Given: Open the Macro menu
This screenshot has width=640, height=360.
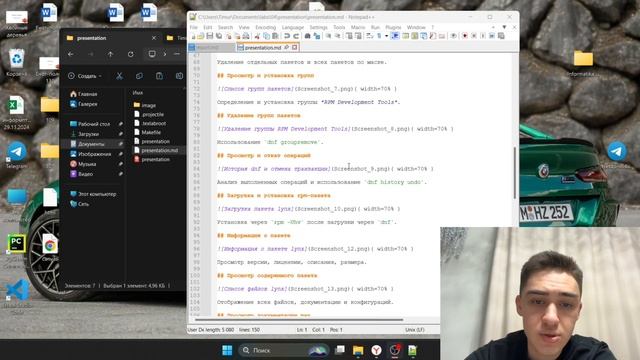Looking at the screenshot, I should point(358,27).
